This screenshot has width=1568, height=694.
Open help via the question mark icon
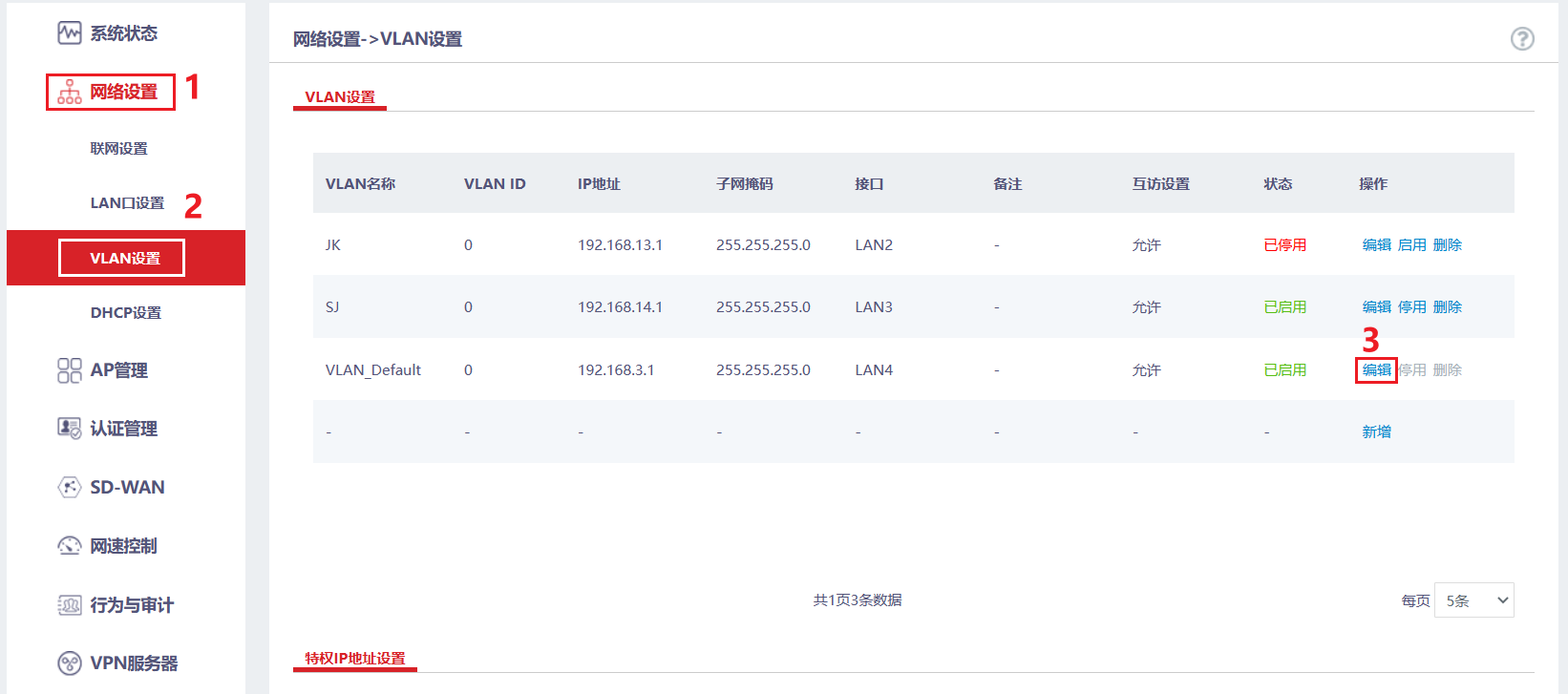1522,38
